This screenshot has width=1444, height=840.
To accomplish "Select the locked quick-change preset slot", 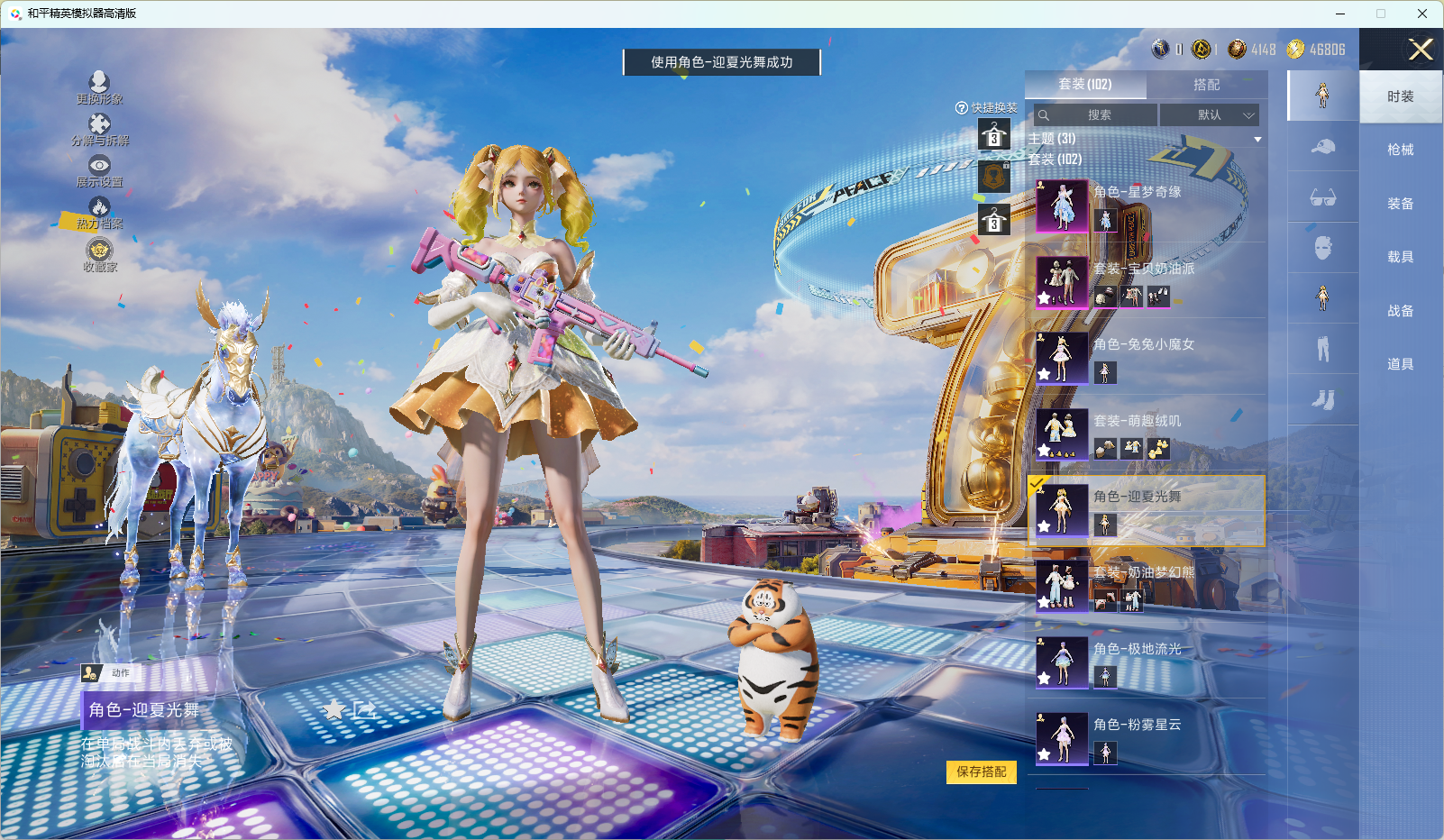I will (994, 177).
